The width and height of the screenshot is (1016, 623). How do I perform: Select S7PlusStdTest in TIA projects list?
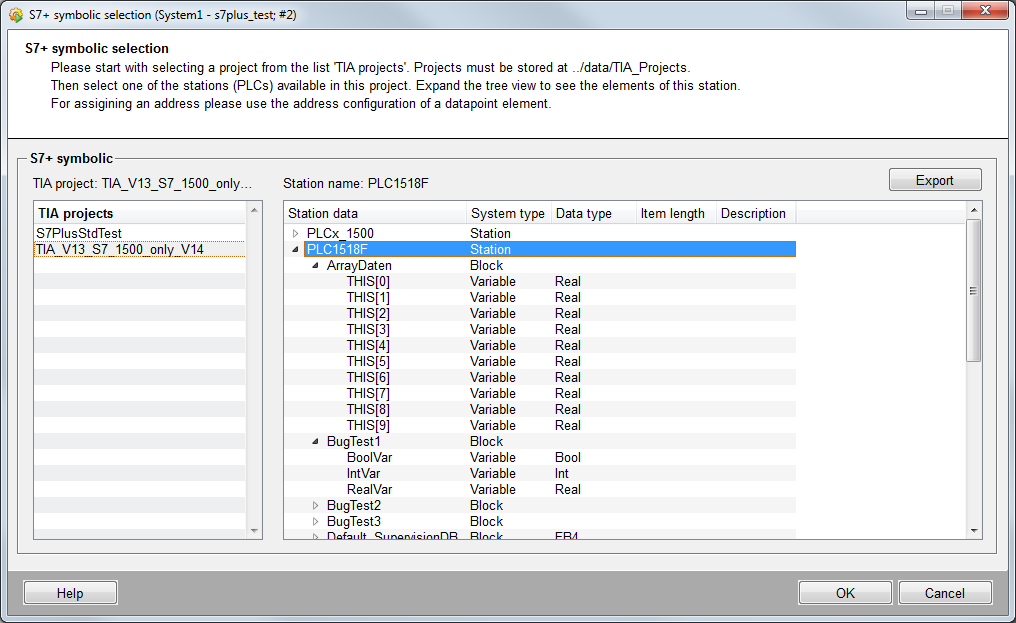pos(79,233)
